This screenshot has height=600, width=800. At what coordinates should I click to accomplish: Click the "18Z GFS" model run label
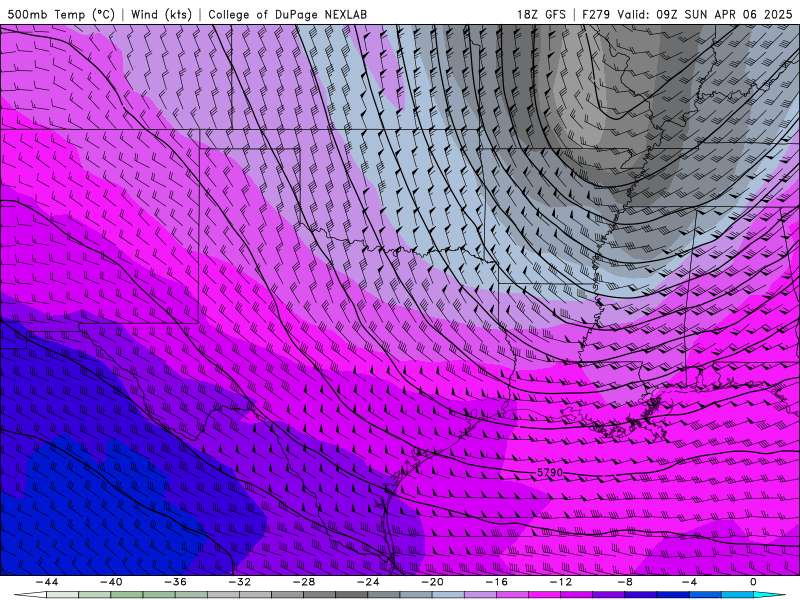[541, 14]
